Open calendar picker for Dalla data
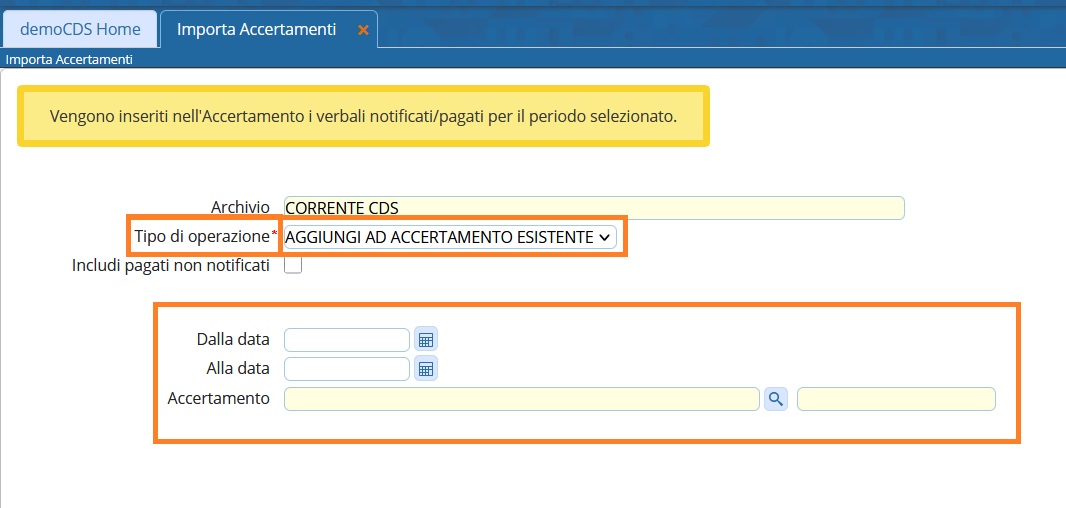 pyautogui.click(x=426, y=340)
